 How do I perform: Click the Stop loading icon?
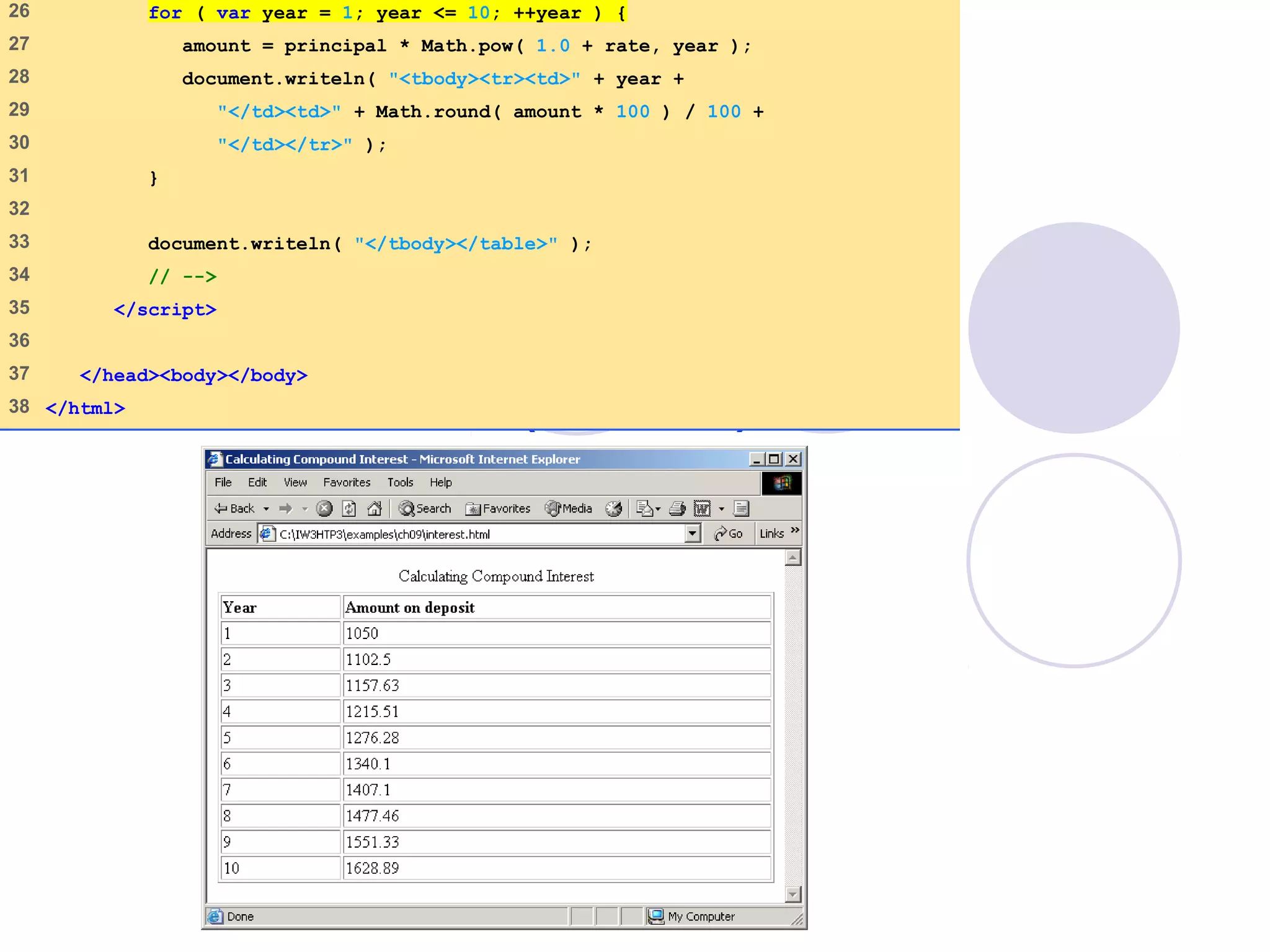pos(324,509)
